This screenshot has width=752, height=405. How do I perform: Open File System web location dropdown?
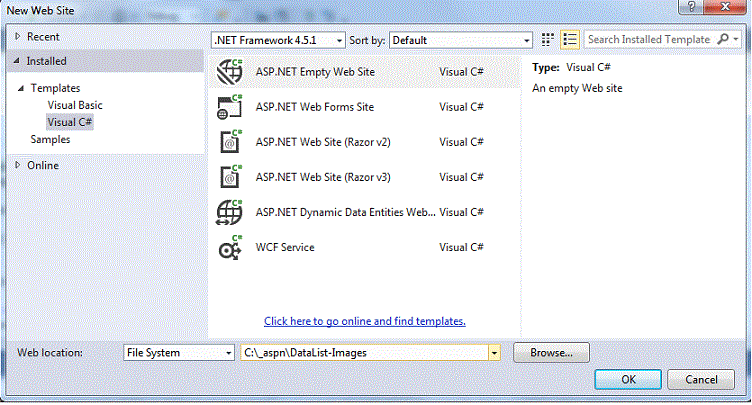tap(178, 353)
